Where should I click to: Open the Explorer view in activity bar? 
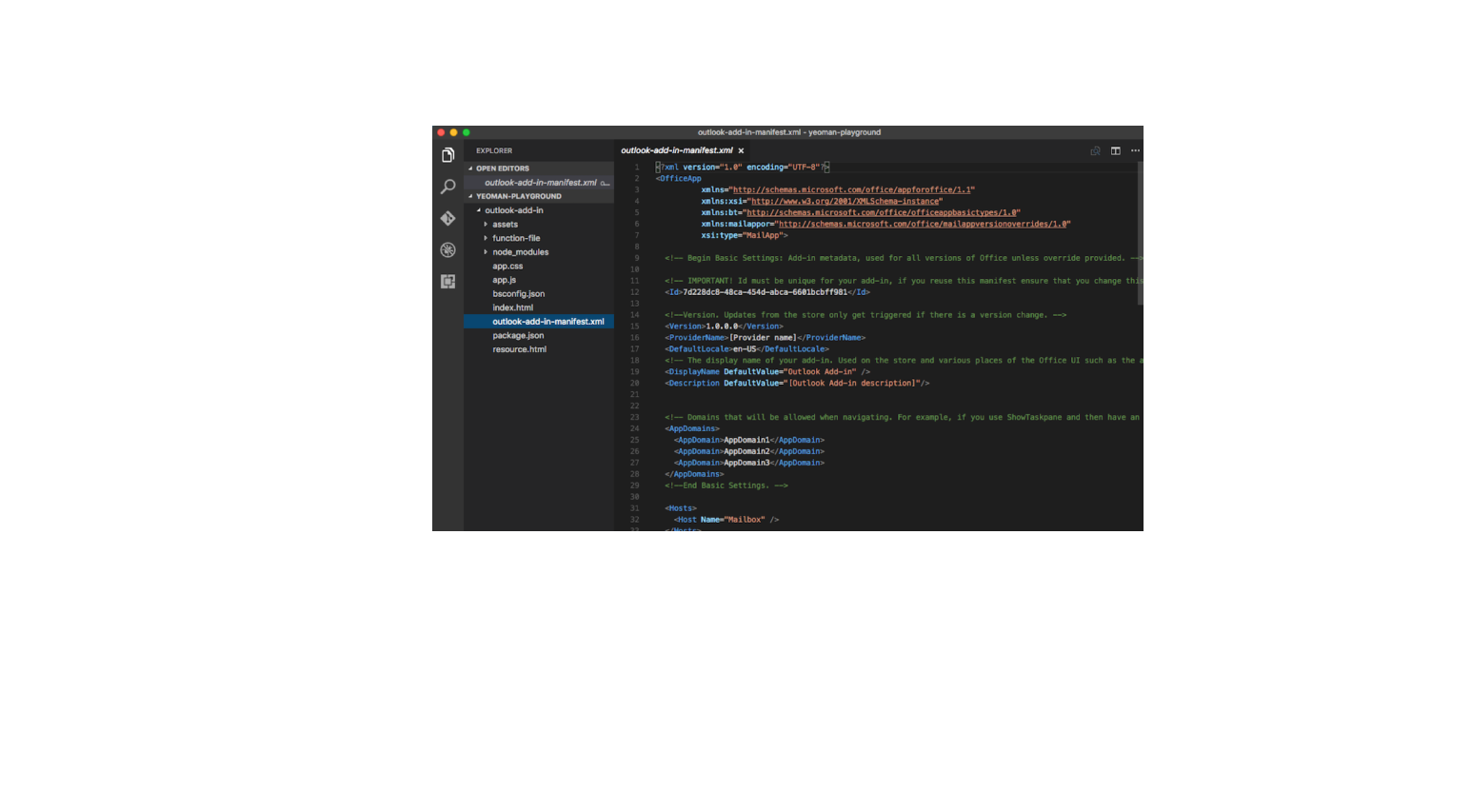[x=448, y=155]
